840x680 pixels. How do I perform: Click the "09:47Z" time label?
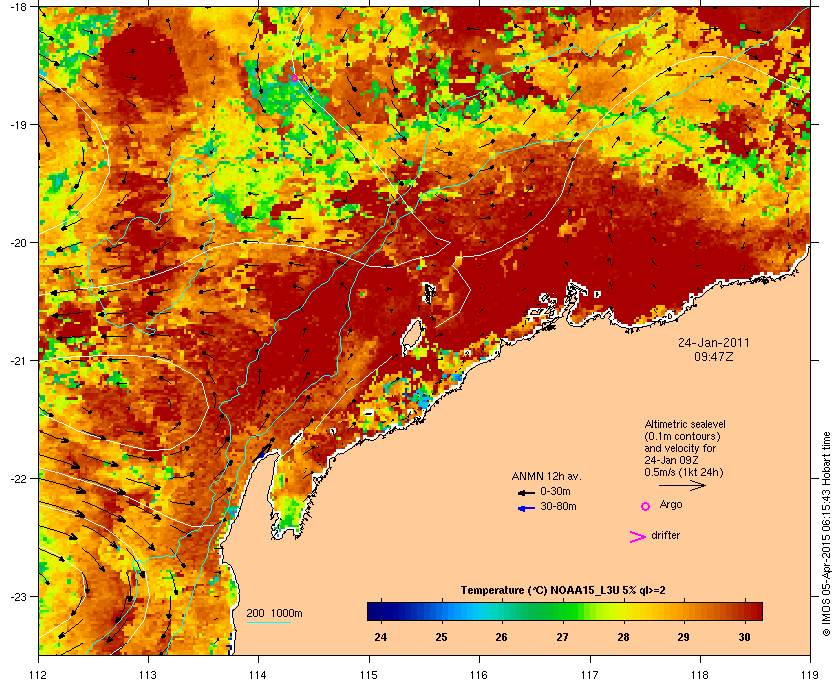coord(714,356)
